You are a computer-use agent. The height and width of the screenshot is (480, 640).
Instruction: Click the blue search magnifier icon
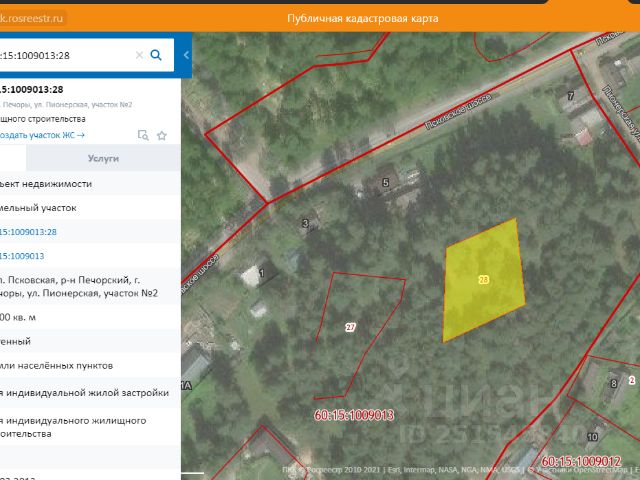(156, 56)
